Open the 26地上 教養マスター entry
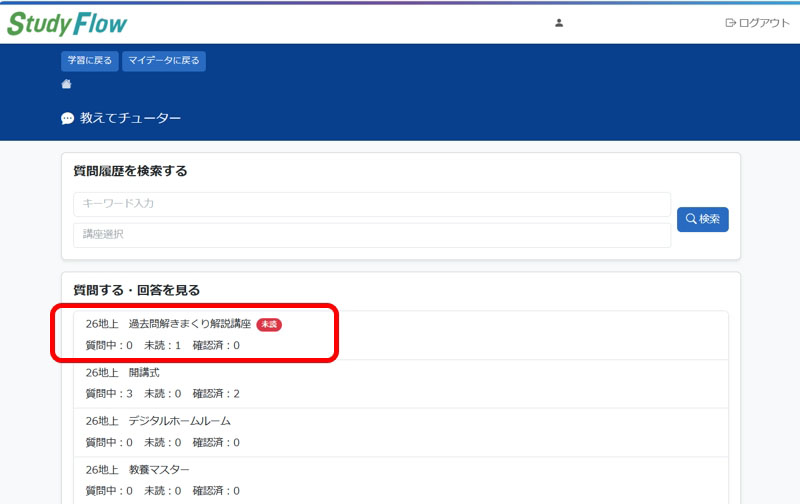The height and width of the screenshot is (504, 800). click(137, 469)
